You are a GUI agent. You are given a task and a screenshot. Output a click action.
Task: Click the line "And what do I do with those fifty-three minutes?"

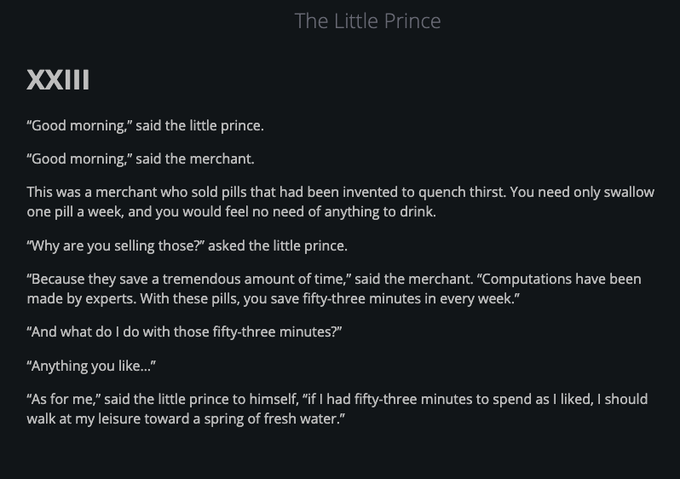tap(184, 332)
